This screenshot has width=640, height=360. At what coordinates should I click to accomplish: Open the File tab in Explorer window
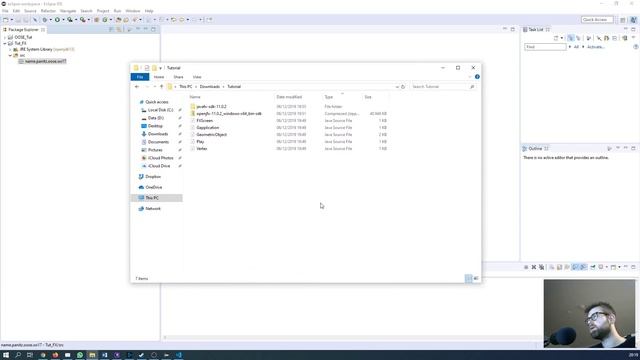[140, 77]
